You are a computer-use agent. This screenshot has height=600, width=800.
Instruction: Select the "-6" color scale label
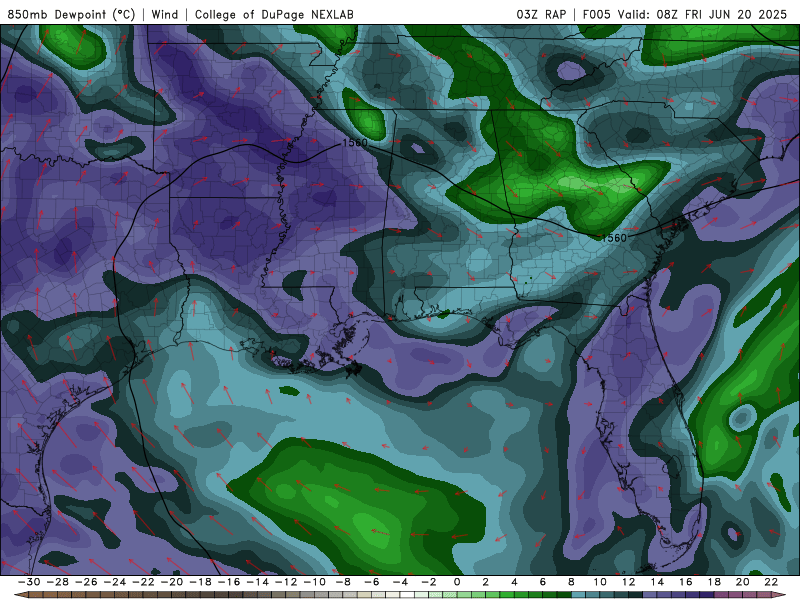click(x=372, y=582)
